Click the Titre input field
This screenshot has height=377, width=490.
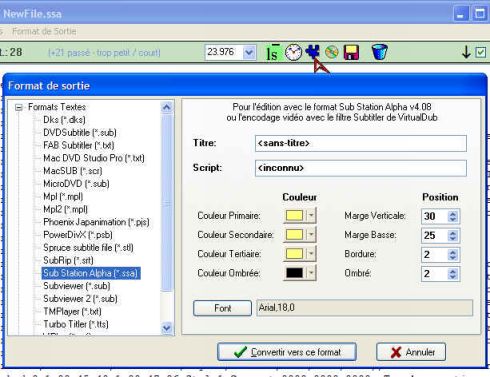point(361,143)
